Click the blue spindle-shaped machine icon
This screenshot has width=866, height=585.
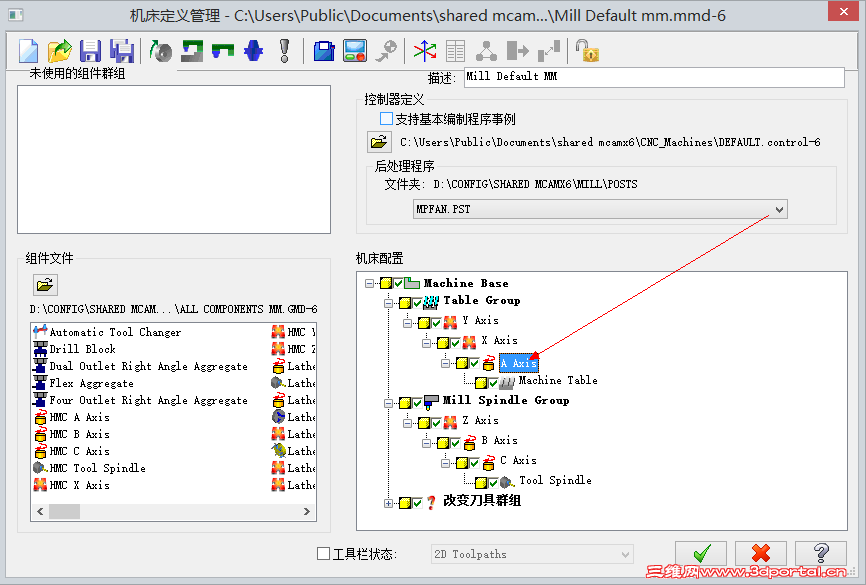click(x=254, y=51)
